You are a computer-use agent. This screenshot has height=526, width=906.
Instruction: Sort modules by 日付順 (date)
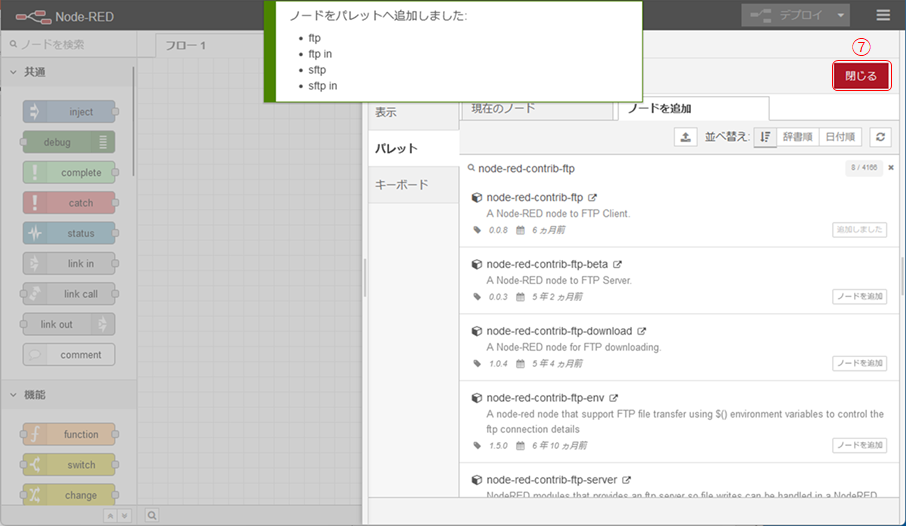point(840,138)
